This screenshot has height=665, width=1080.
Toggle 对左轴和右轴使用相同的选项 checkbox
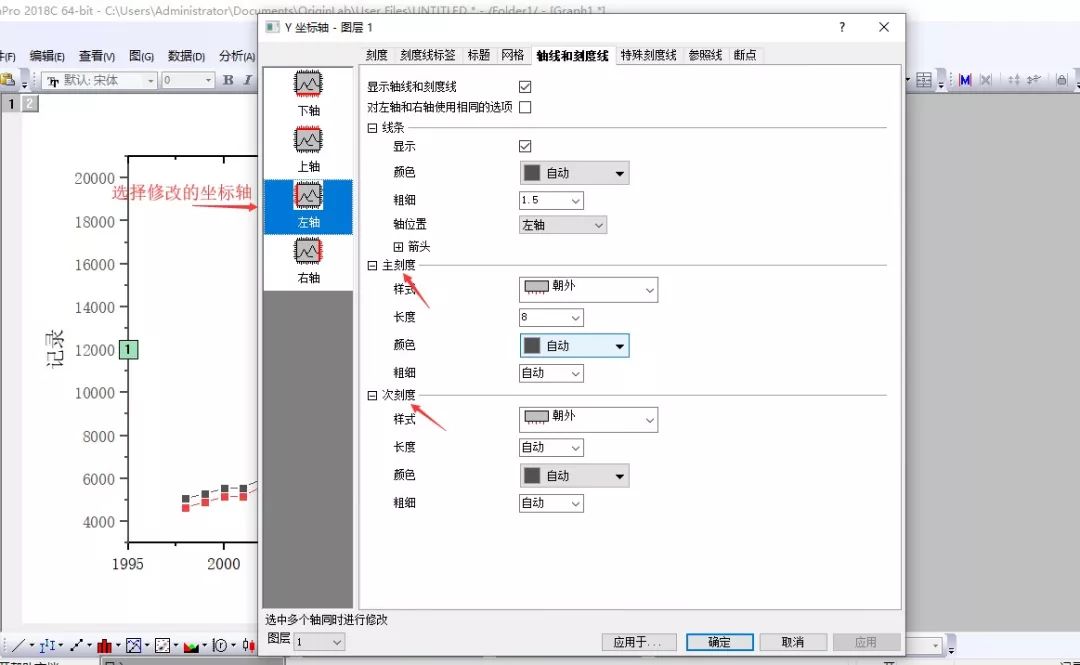(525, 107)
